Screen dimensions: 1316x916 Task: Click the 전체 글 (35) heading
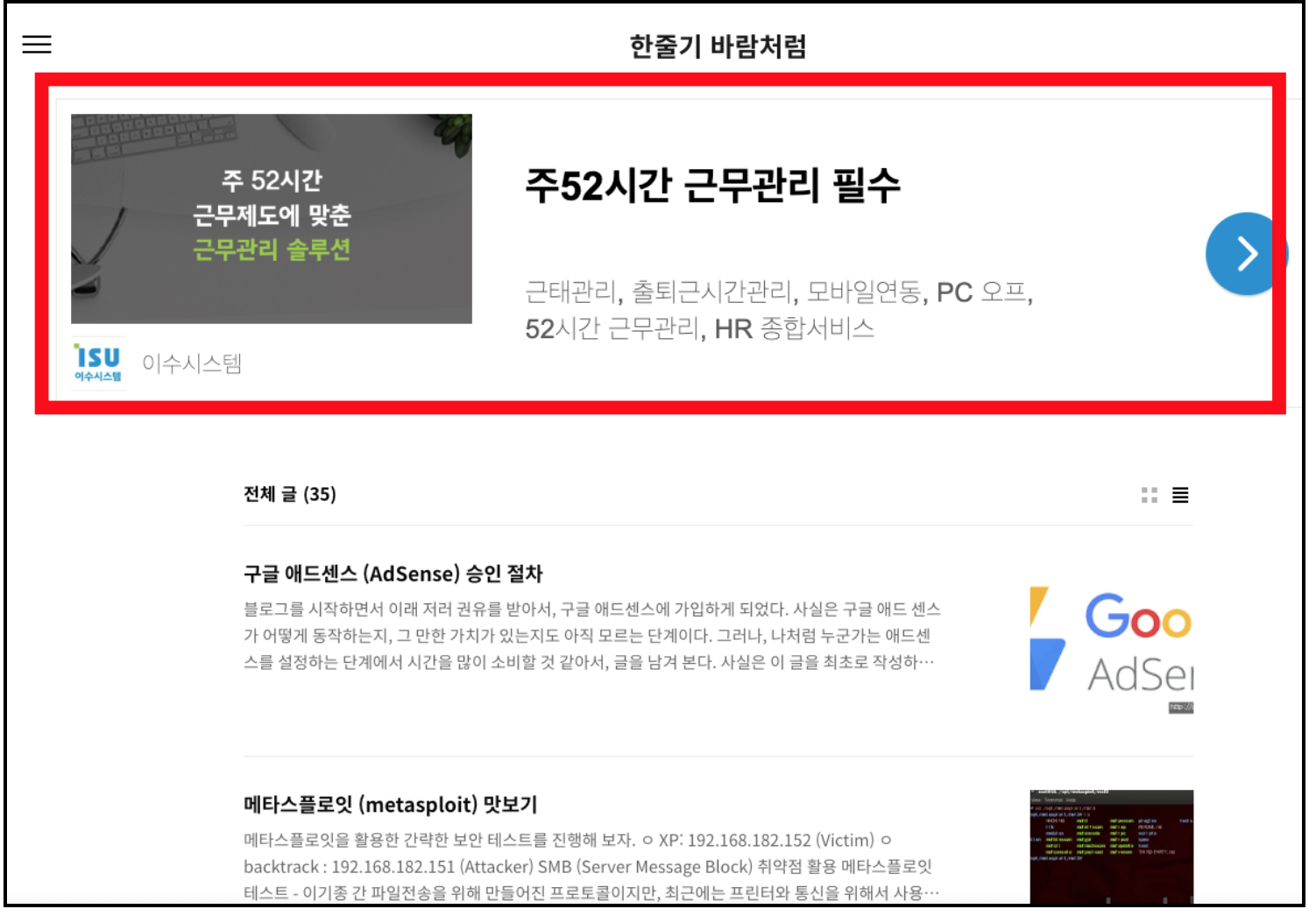coord(290,495)
